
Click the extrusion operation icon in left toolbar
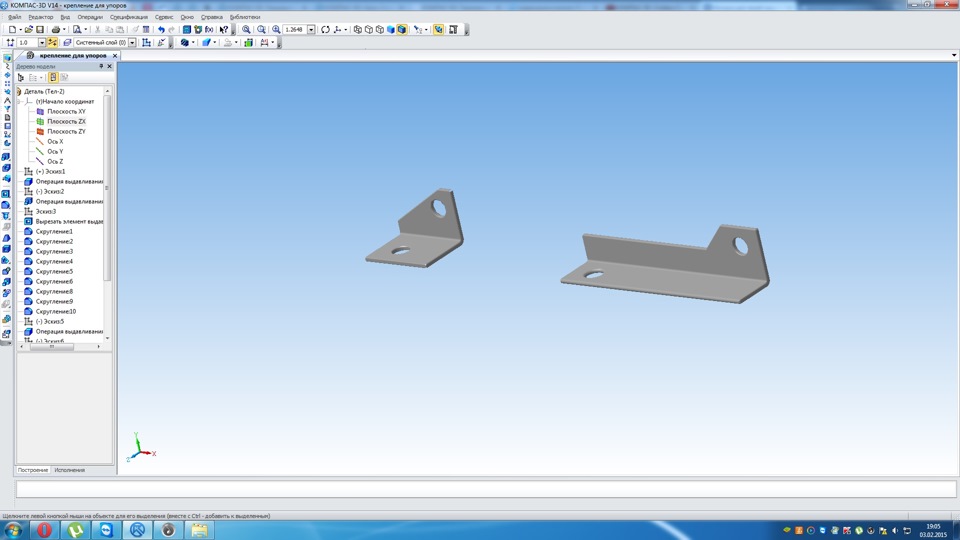pyautogui.click(x=6, y=157)
